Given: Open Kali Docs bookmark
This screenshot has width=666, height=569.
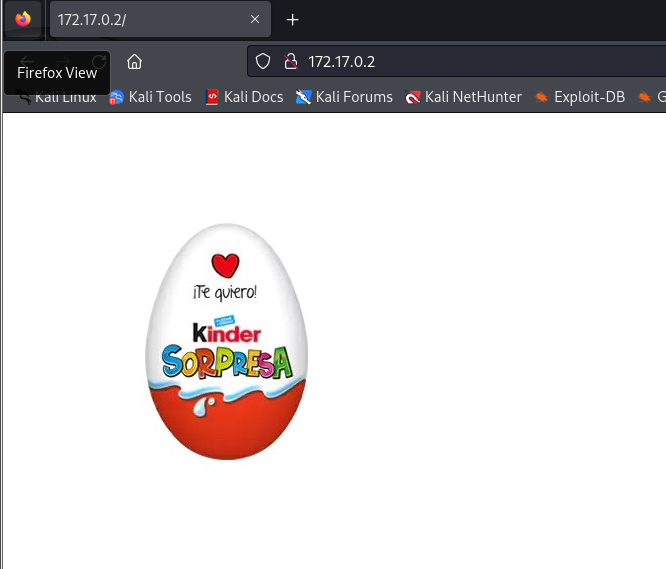Looking at the screenshot, I should (244, 97).
